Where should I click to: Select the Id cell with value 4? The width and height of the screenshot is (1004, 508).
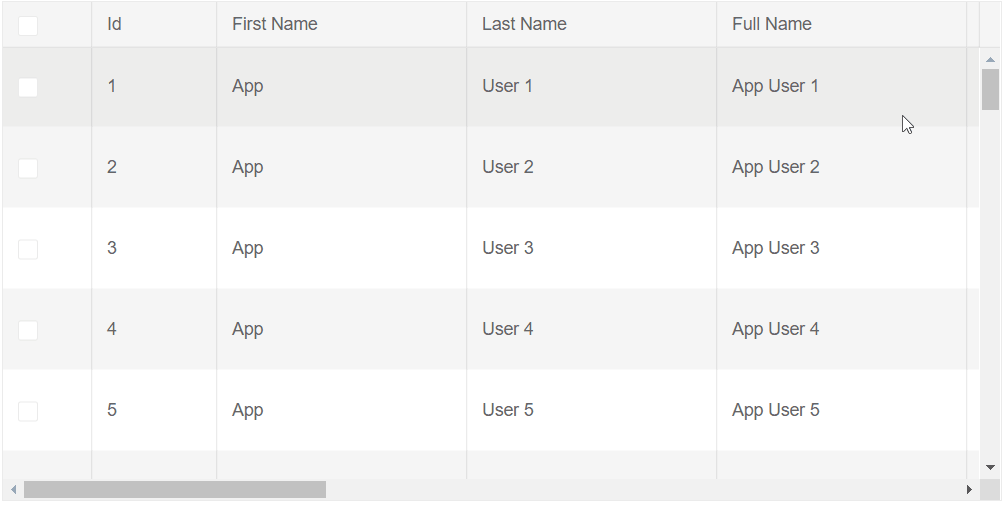tap(112, 329)
